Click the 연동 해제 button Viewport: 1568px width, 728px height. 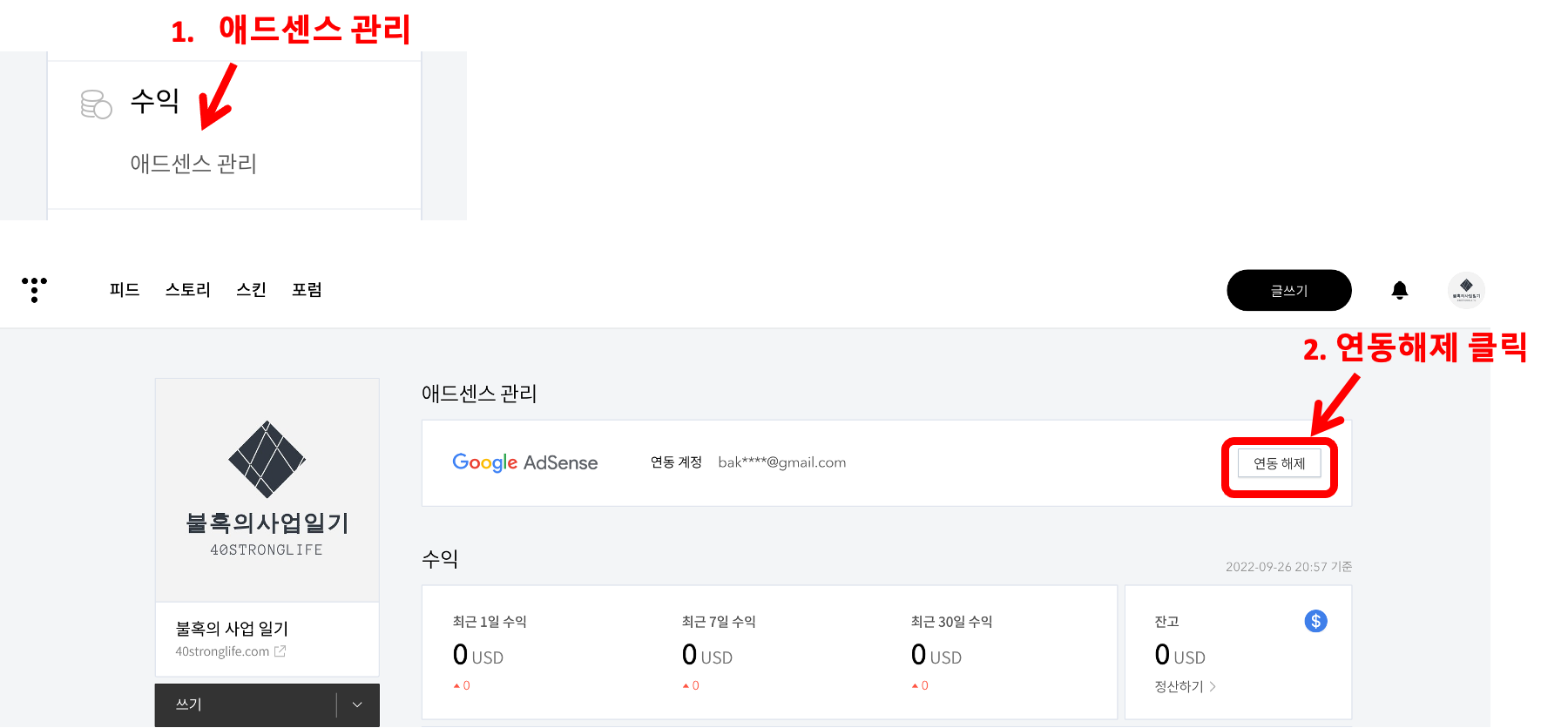coord(1279,463)
